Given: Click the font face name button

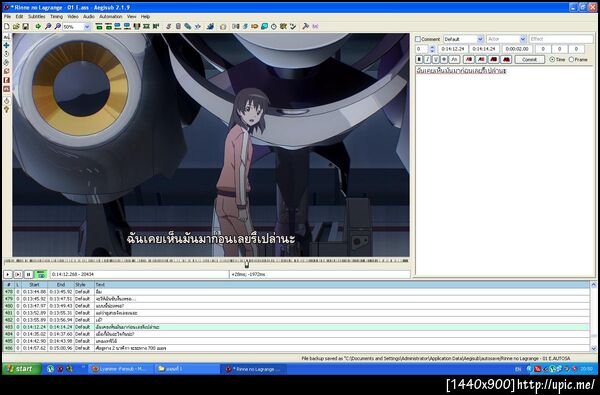Looking at the screenshot, I should (454, 59).
